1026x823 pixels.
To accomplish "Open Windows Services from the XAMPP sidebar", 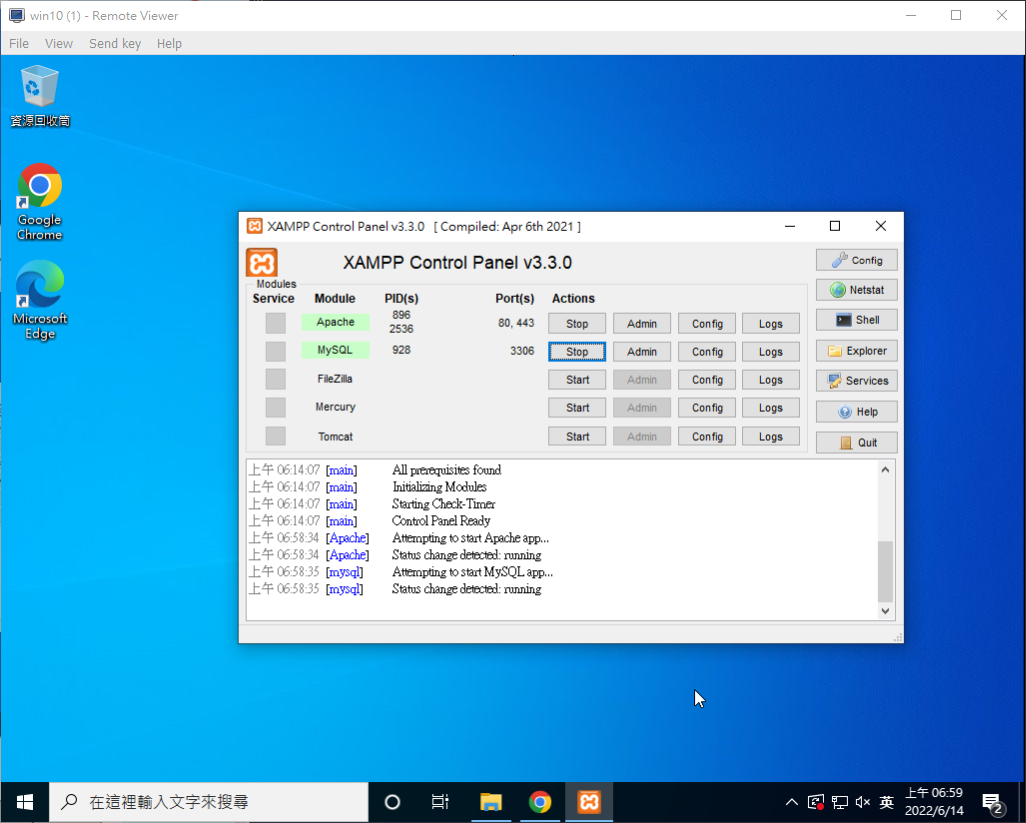I will [857, 381].
